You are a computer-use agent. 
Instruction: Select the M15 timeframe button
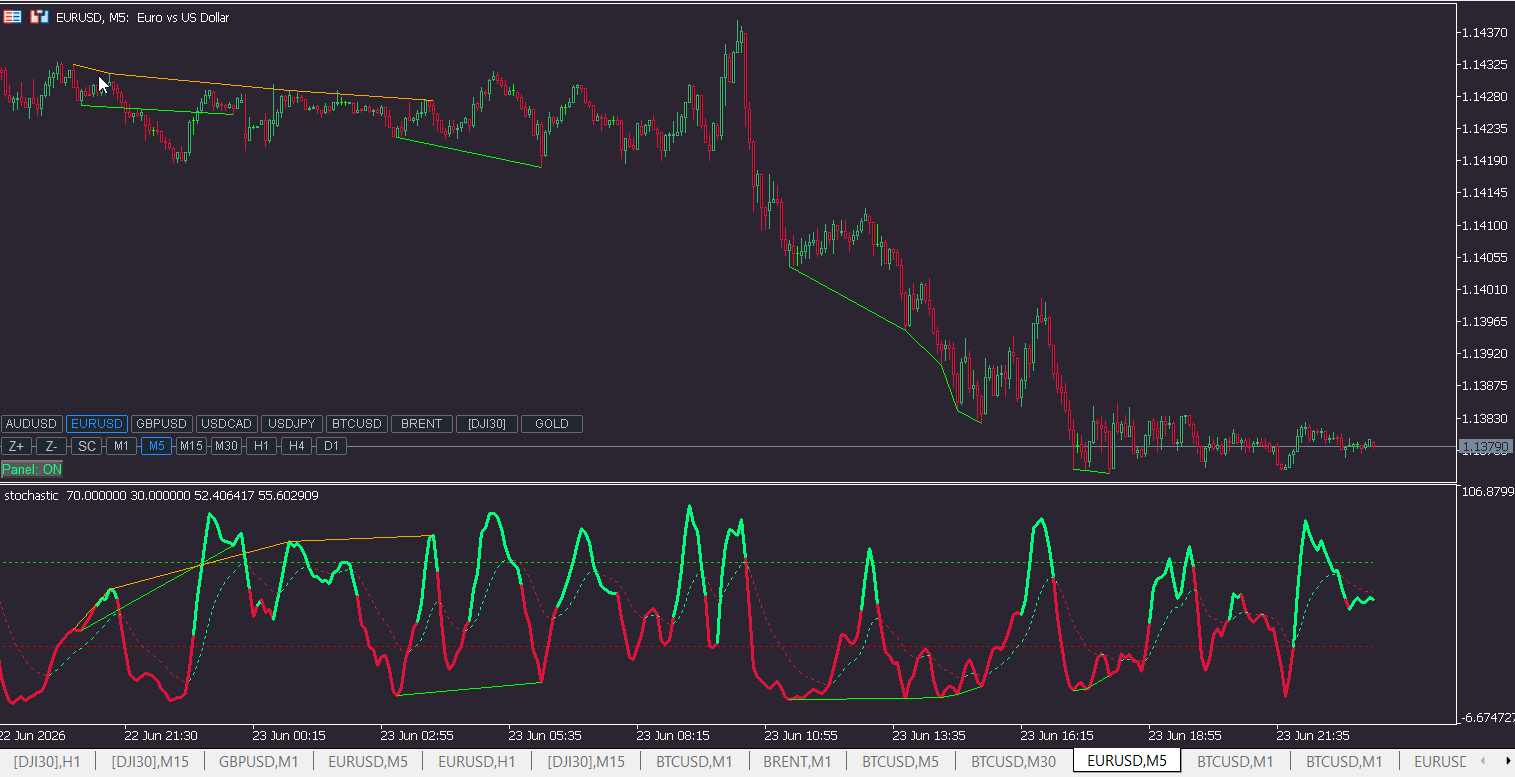click(191, 446)
